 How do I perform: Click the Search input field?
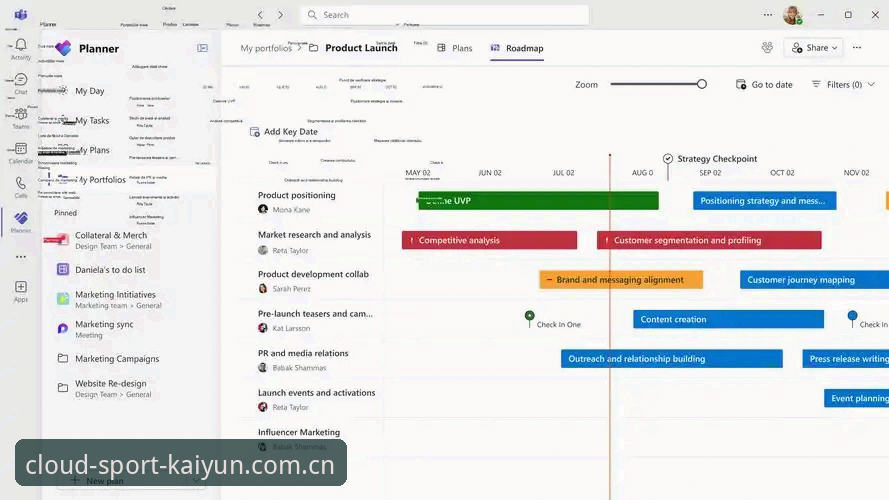(444, 15)
